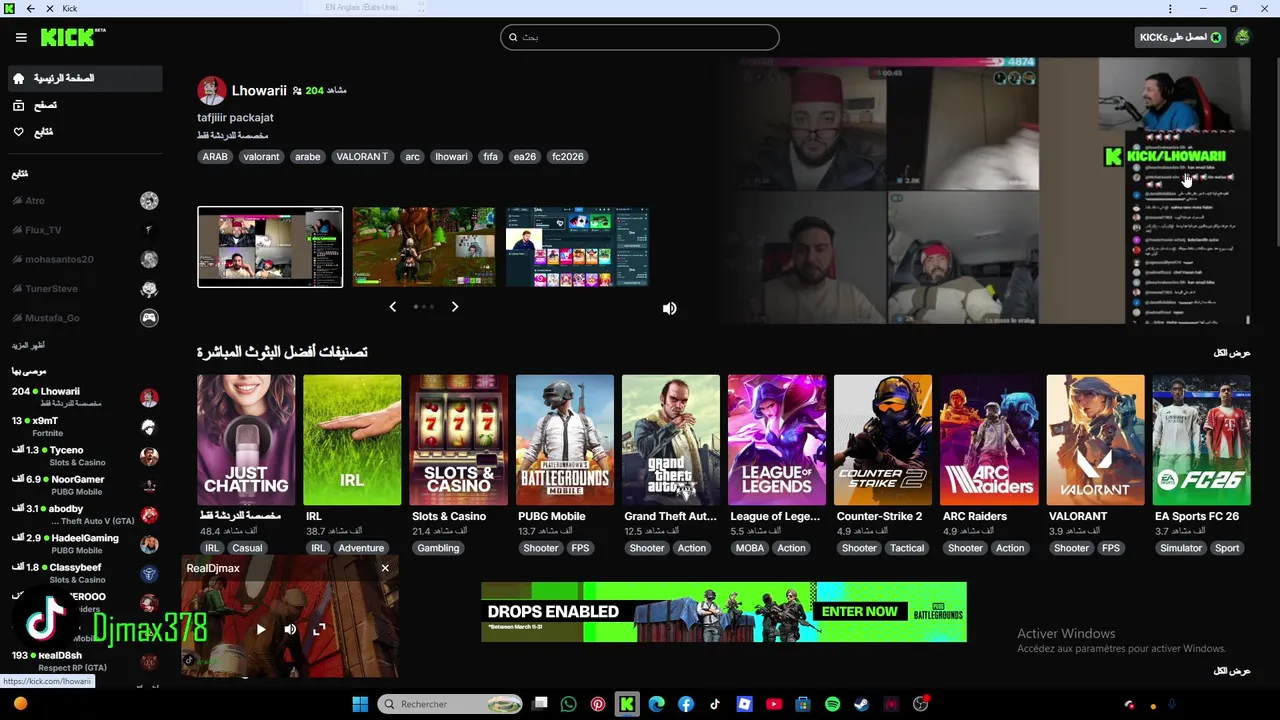This screenshot has width=1280, height=720.
Task: Go to next featured stream arrow
Action: point(455,307)
